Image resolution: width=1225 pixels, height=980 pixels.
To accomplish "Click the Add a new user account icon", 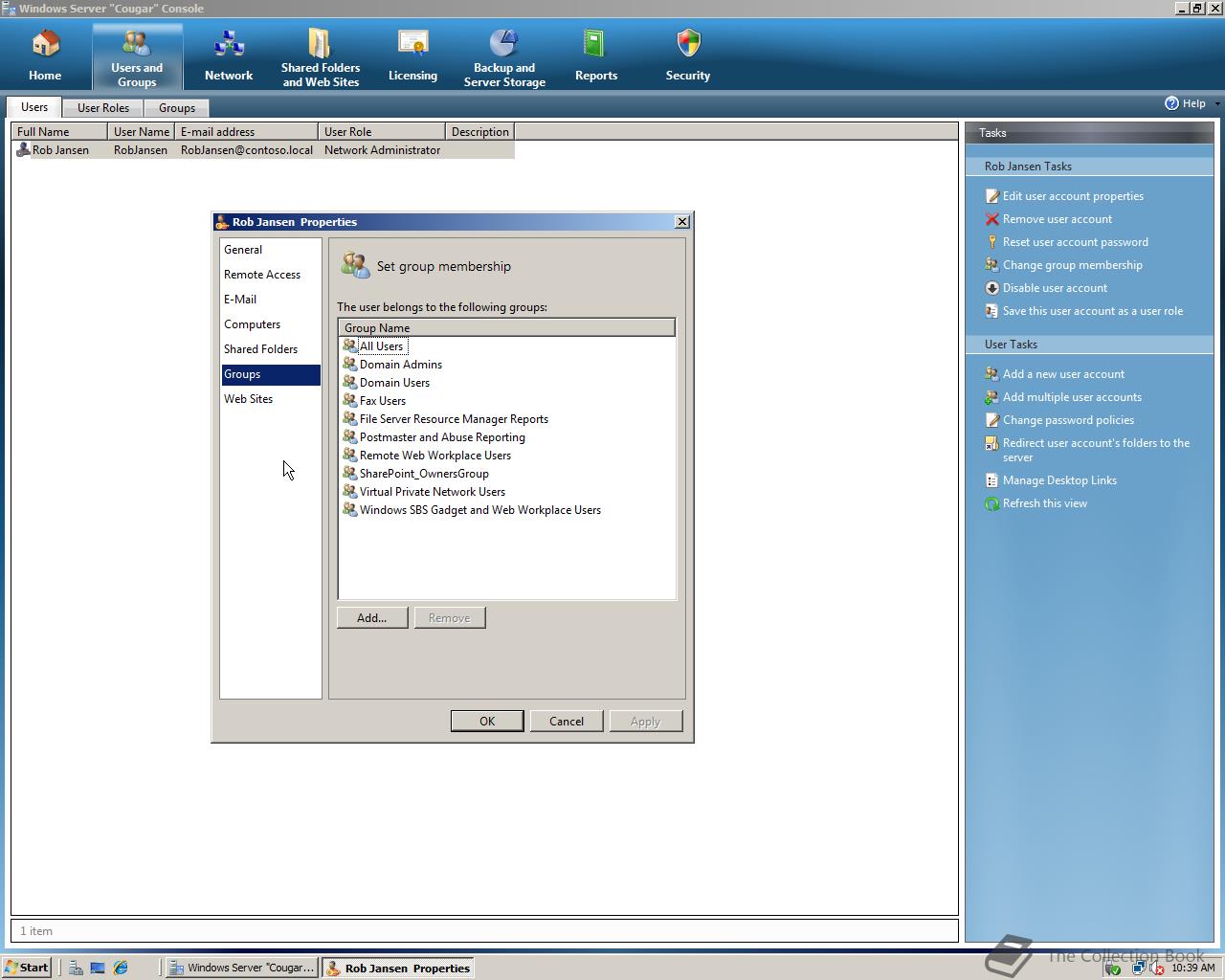I will click(x=992, y=374).
